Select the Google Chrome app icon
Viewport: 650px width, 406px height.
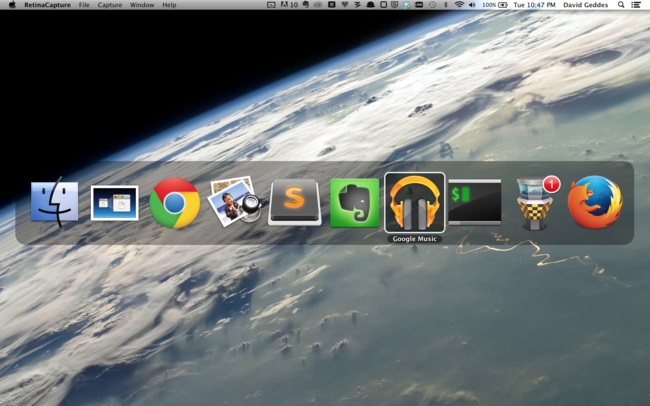[174, 203]
